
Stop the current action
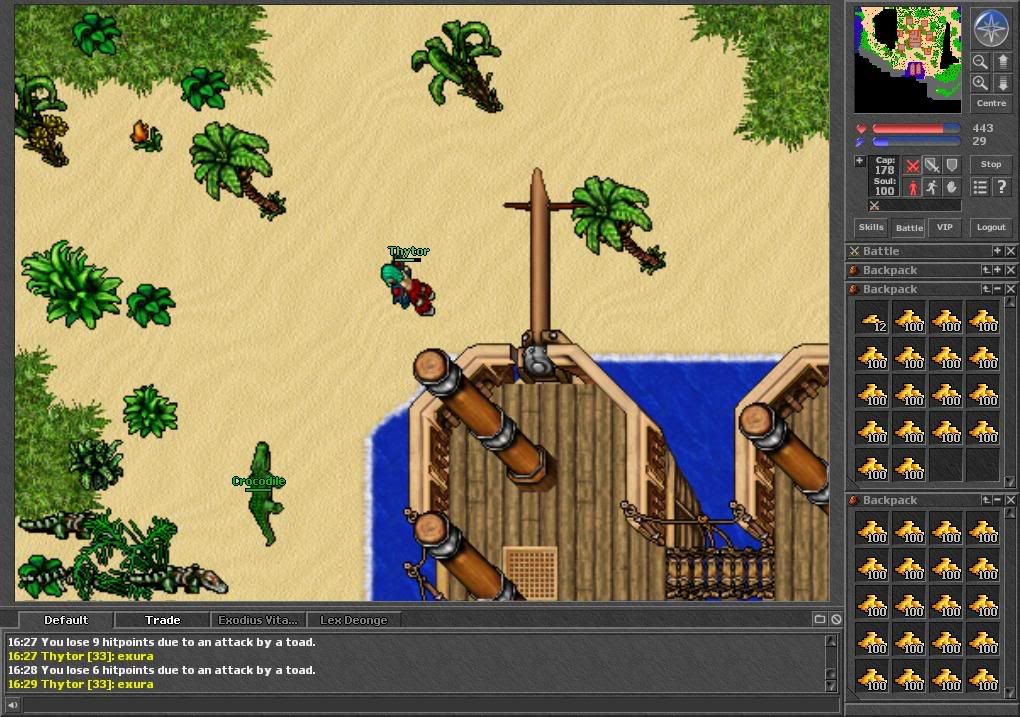click(x=991, y=165)
